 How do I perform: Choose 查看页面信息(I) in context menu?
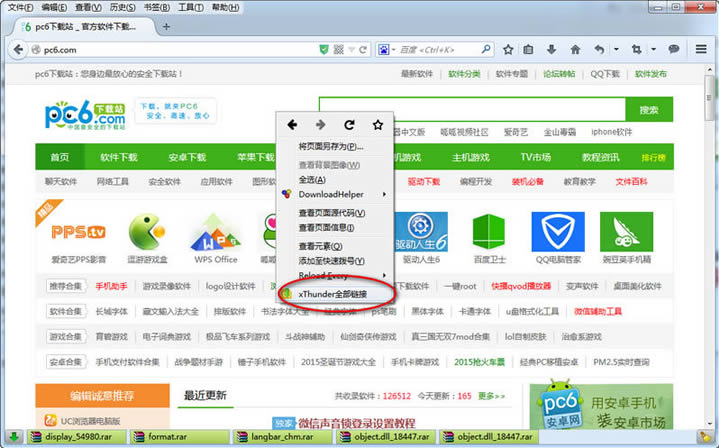(335, 227)
